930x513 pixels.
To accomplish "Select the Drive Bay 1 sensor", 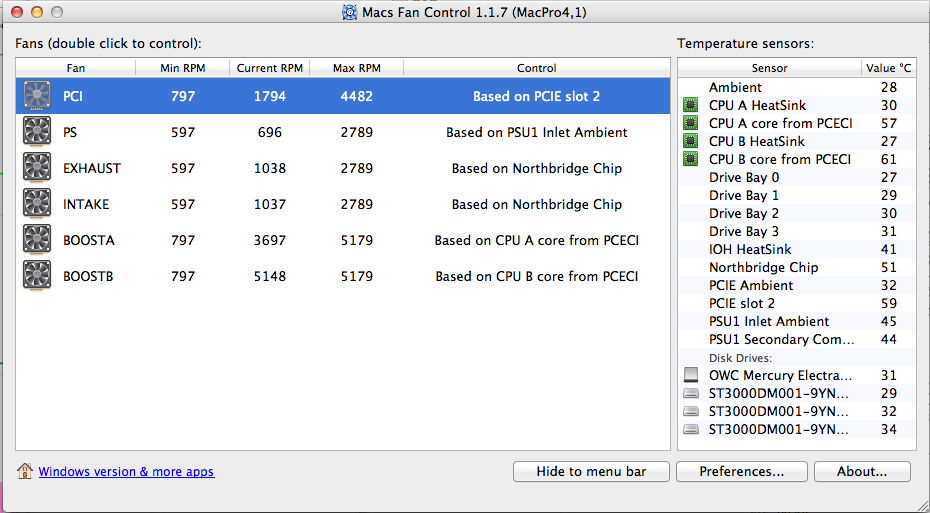I will click(797, 195).
